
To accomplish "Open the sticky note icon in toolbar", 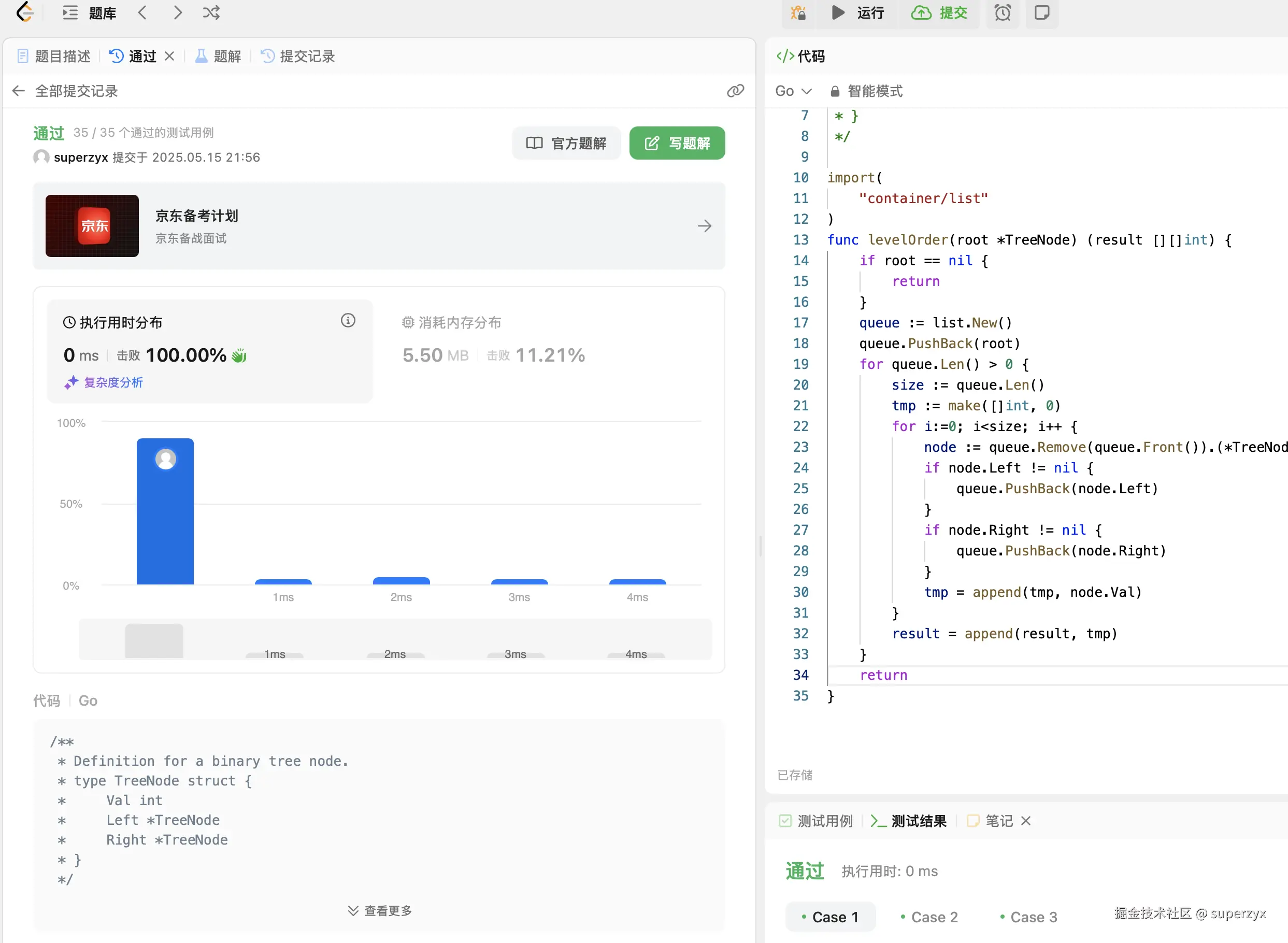I will coord(1041,12).
